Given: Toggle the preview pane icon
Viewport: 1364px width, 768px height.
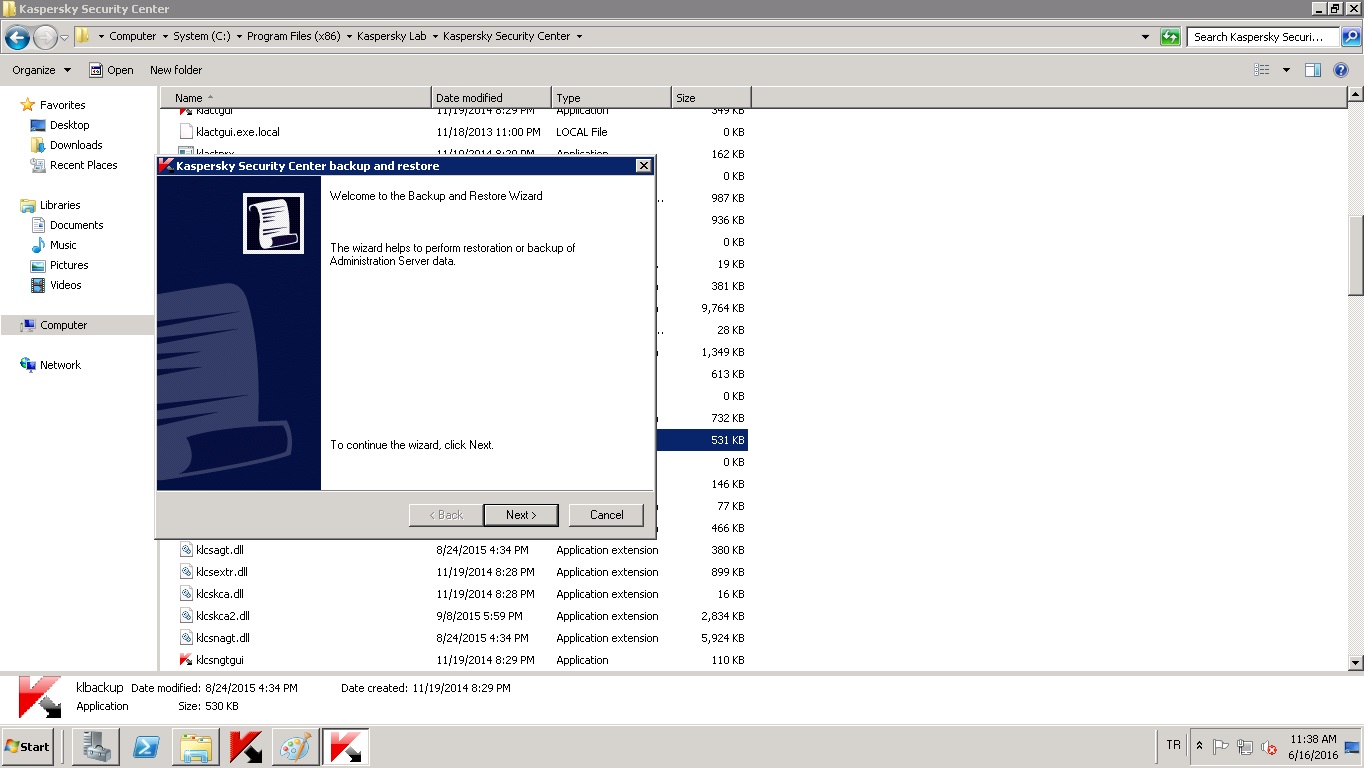Looking at the screenshot, I should tap(1313, 70).
